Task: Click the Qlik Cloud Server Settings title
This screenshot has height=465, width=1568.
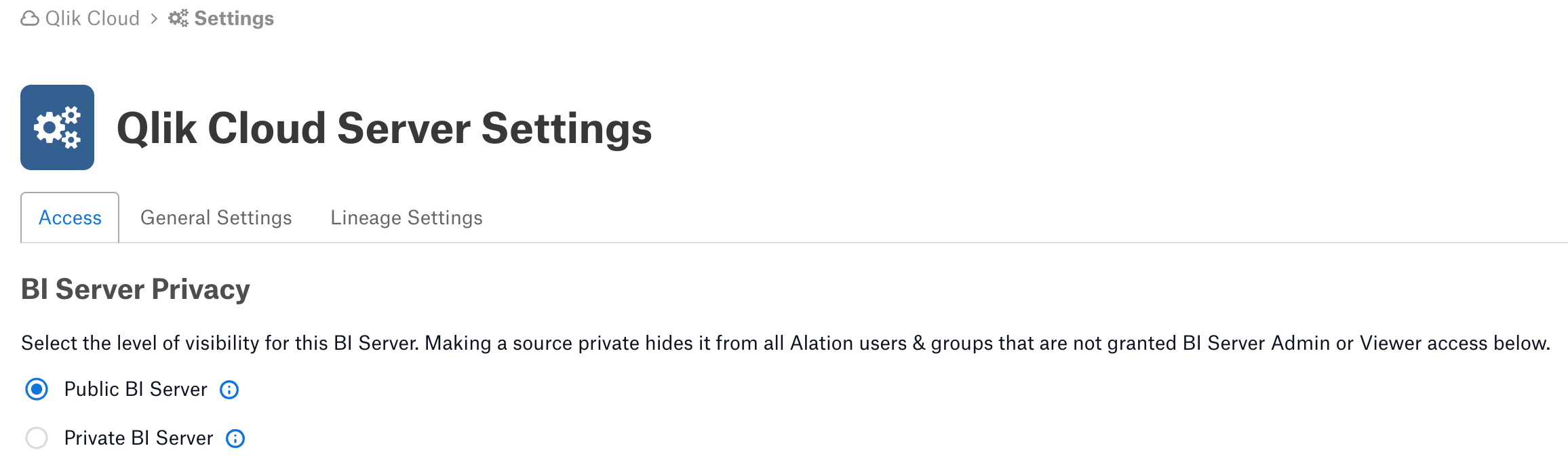Action: point(384,128)
